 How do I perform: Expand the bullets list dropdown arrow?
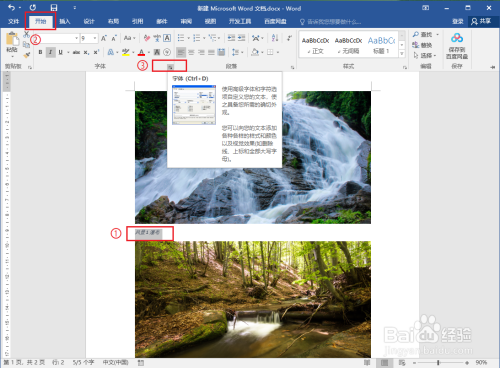coord(188,38)
